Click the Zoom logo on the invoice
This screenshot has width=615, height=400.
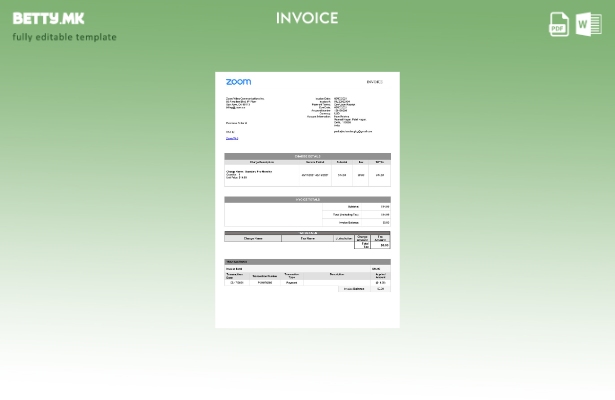click(238, 82)
